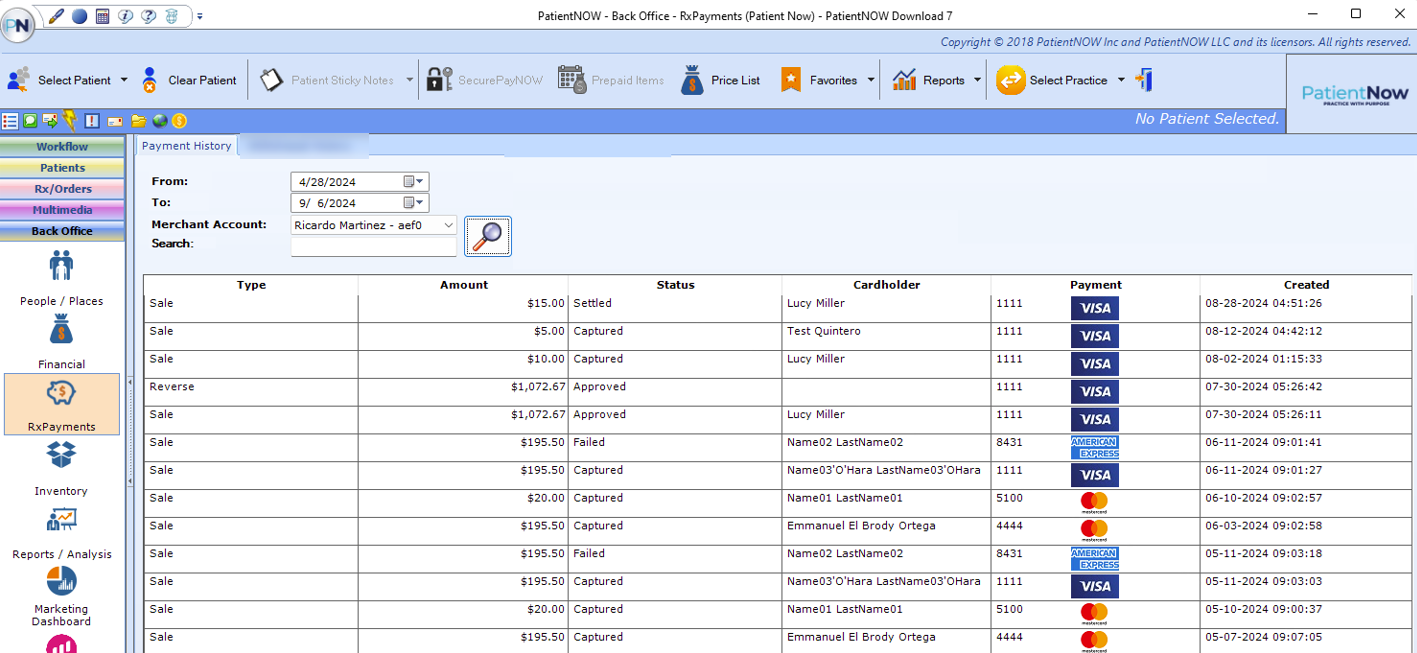This screenshot has height=653, width=1417.
Task: Select the Prepaid Items icon
Action: (x=573, y=79)
